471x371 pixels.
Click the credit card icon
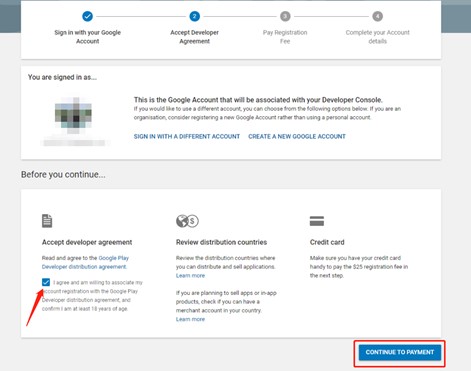(317, 221)
